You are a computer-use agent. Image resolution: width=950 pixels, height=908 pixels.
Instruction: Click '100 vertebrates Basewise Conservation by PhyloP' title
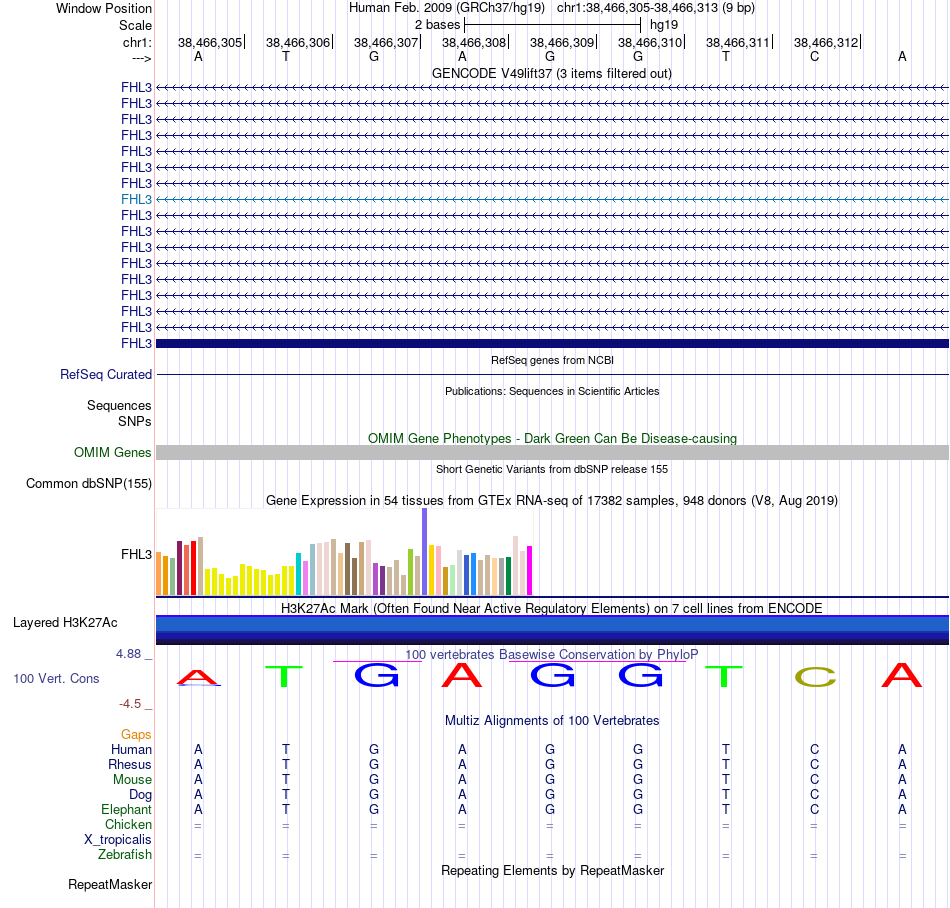click(x=552, y=654)
